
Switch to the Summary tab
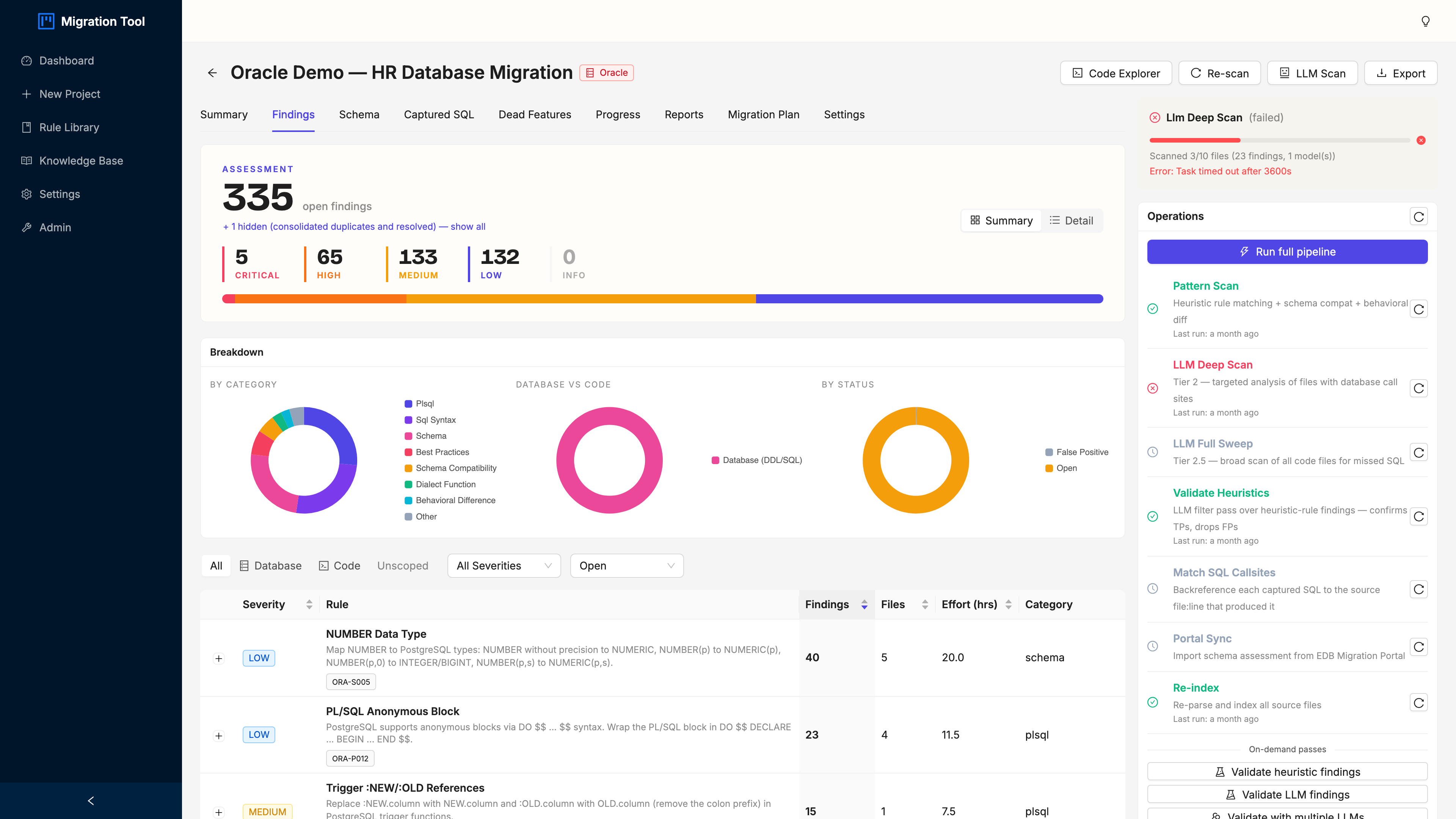(224, 115)
